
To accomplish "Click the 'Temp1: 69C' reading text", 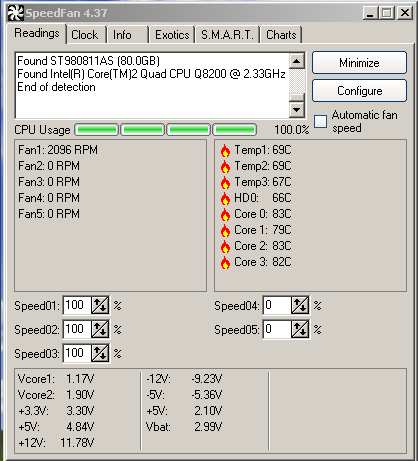I will click(x=263, y=150).
